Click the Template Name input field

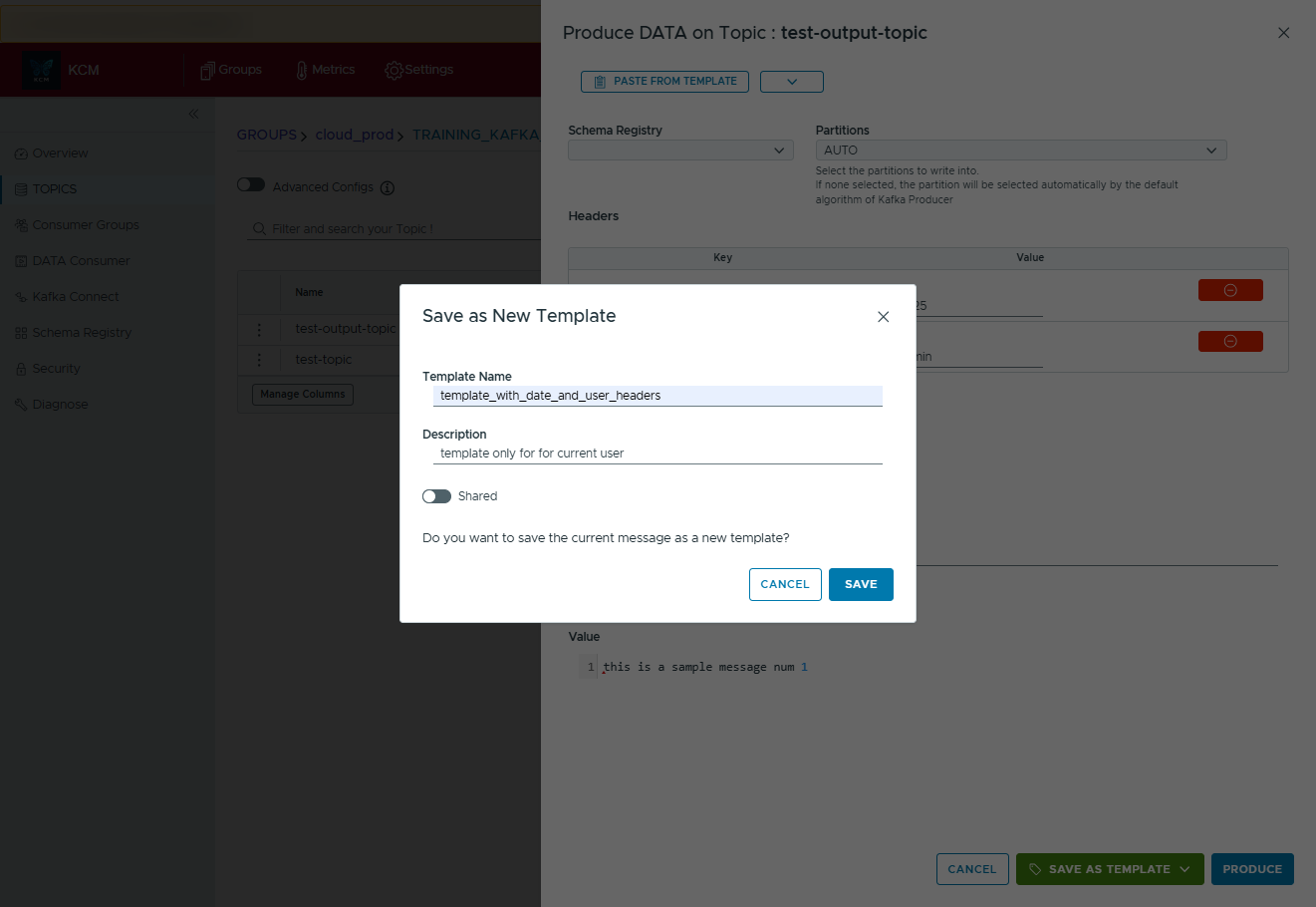pyautogui.click(x=657, y=396)
